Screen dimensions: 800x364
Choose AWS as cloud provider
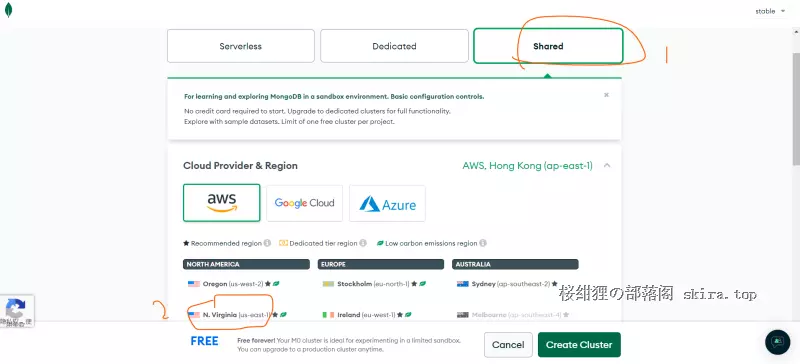tap(221, 203)
